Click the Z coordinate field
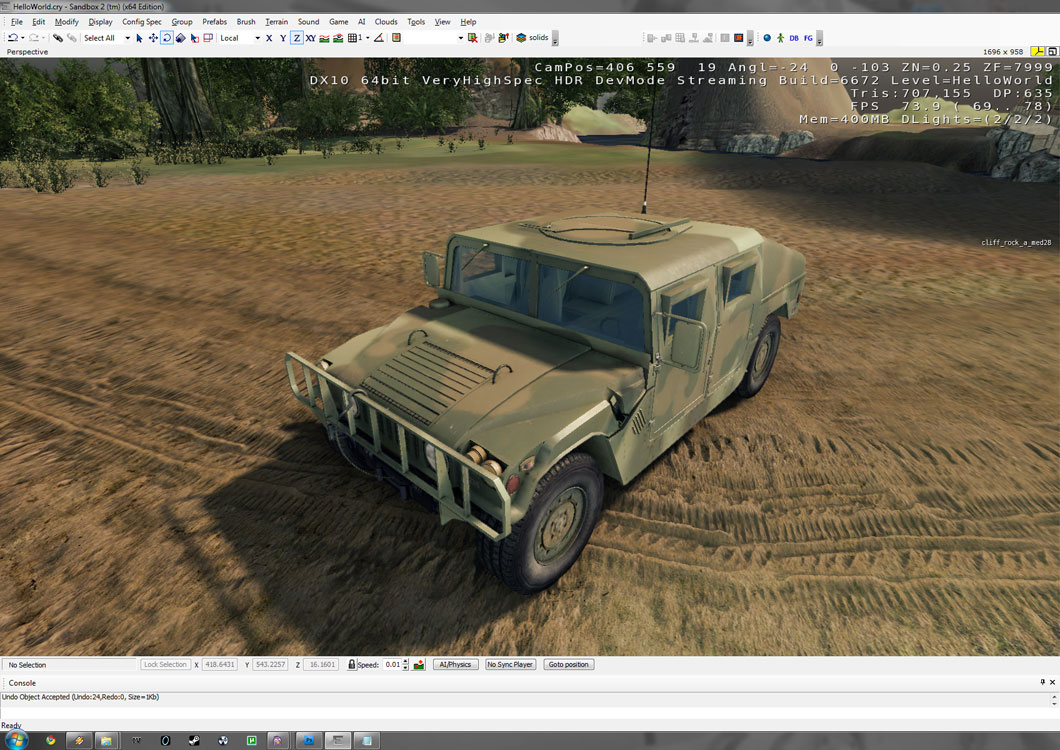The width and height of the screenshot is (1060, 750). click(x=321, y=665)
